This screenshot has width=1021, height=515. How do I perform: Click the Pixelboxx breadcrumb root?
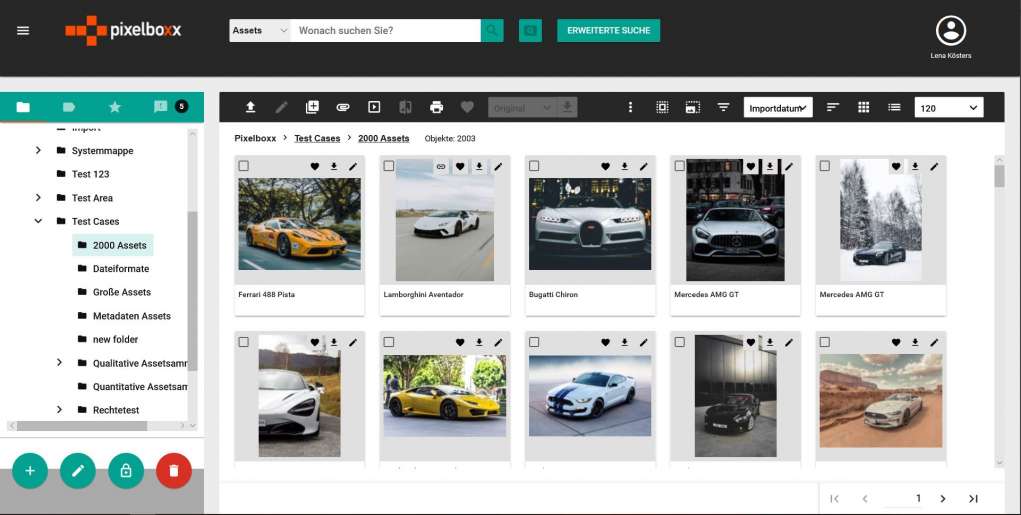(x=255, y=138)
